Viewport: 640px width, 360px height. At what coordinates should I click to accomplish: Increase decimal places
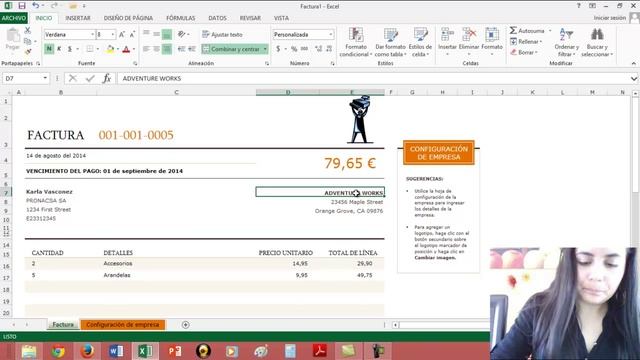click(318, 49)
